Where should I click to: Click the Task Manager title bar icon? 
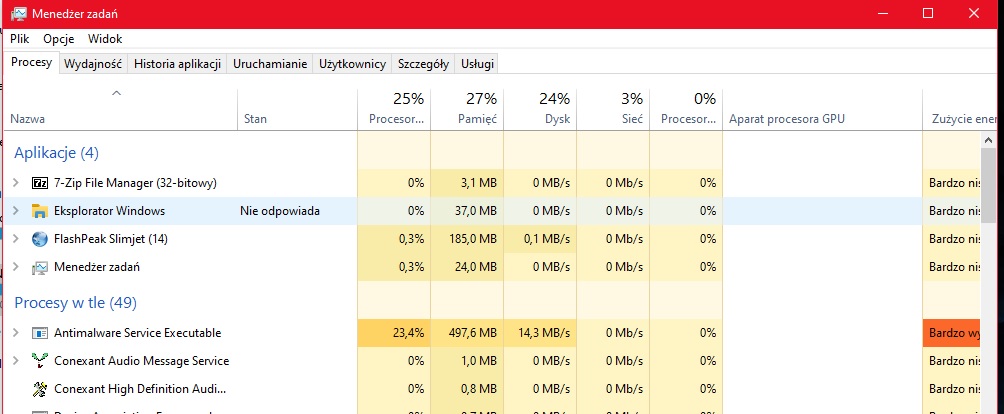[x=19, y=13]
